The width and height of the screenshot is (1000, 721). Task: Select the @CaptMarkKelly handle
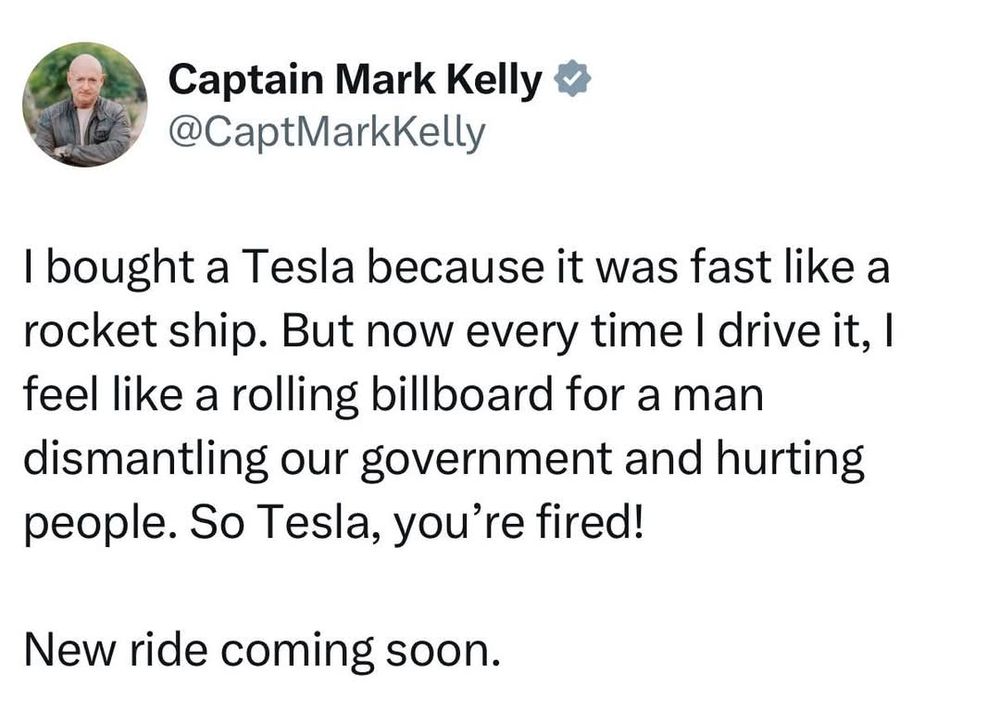point(327,134)
